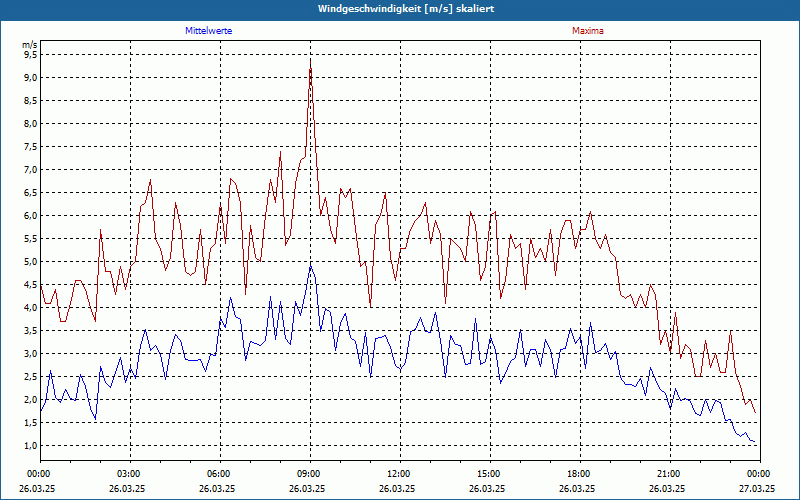Click the '18:00' time axis label

pyautogui.click(x=581, y=474)
